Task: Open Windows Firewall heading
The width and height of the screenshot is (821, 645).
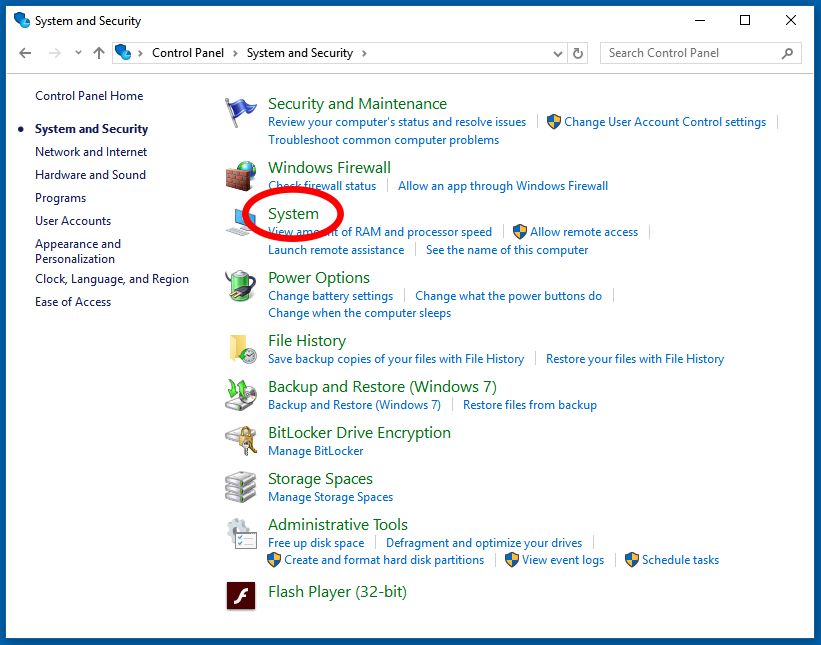Action: point(329,168)
